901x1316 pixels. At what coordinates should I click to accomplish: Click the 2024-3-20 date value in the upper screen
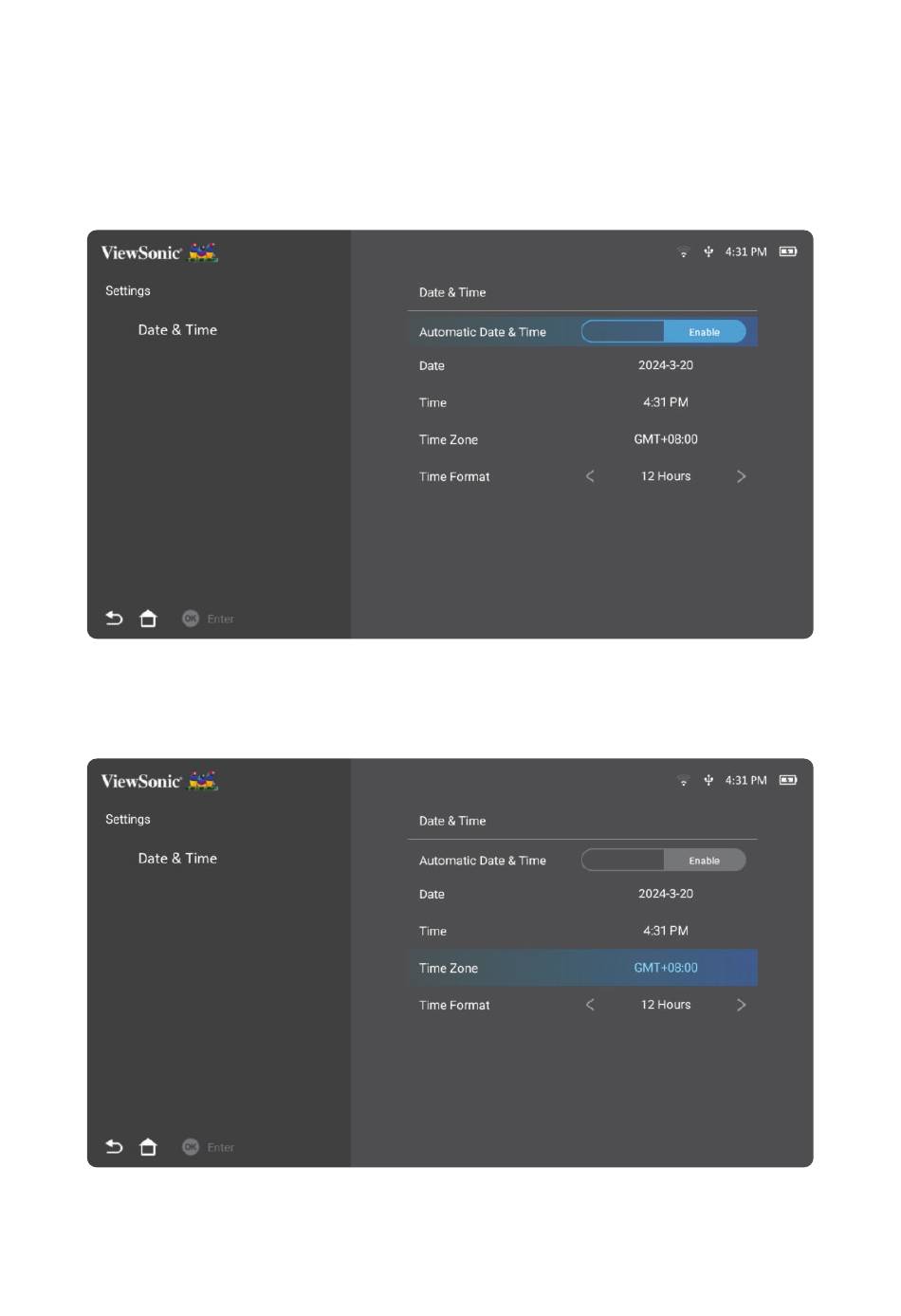[666, 365]
